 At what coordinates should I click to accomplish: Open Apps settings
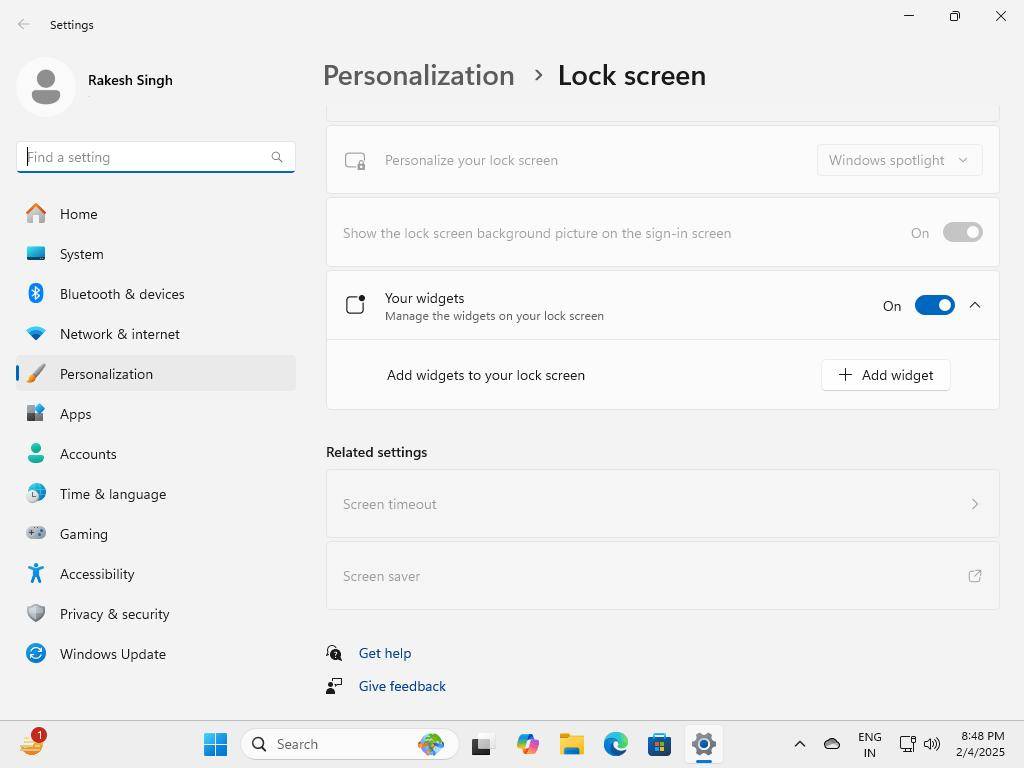[155, 413]
